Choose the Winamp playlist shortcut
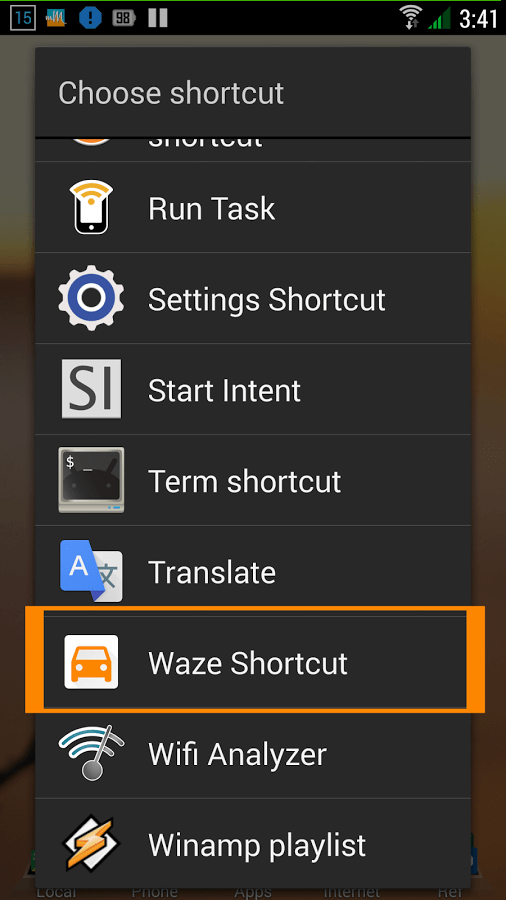The image size is (506, 900). tap(253, 844)
